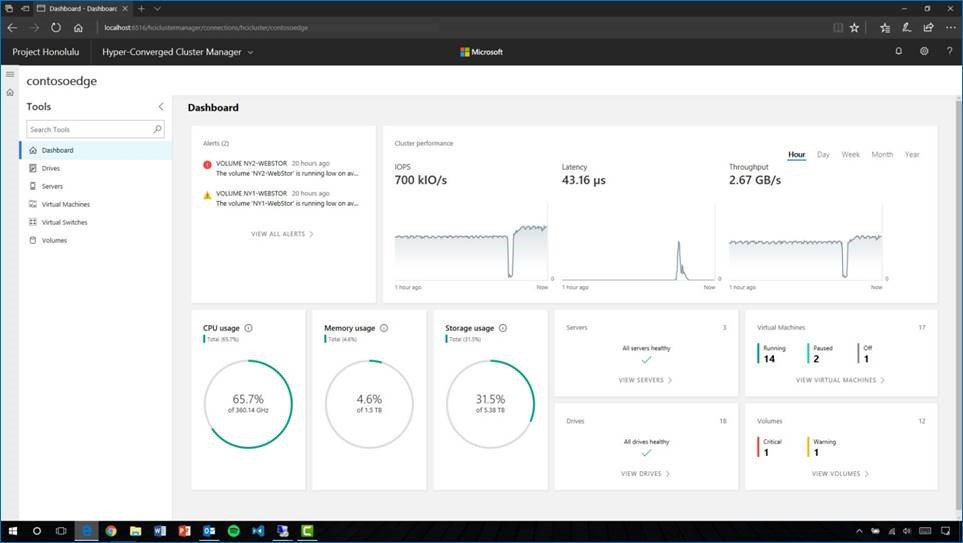This screenshot has width=963, height=543.
Task: Click the Volumes icon in Tools list
Action: pyautogui.click(x=33, y=240)
